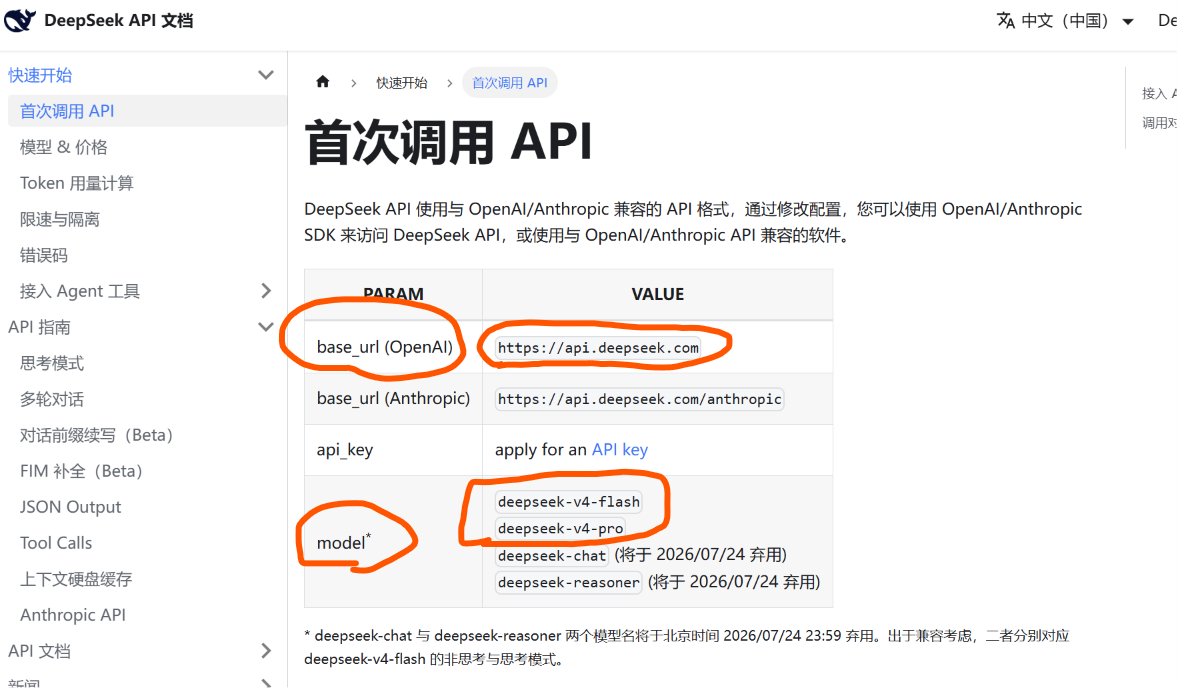Click the deepseek-reasoner model name

pos(569,582)
